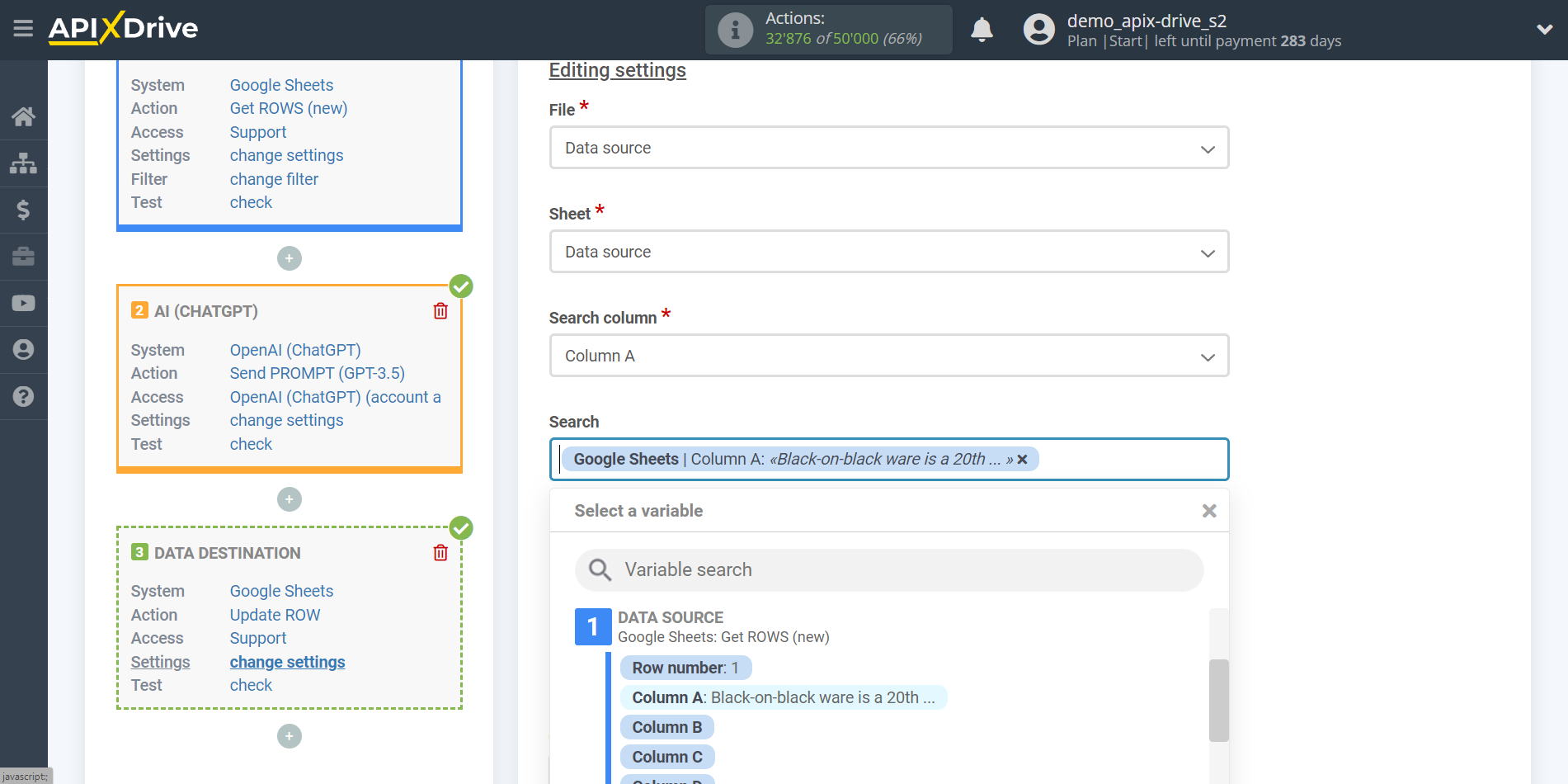Screen dimensions: 1568x784
Task: Open the briefcase services icon
Action: pos(23,257)
